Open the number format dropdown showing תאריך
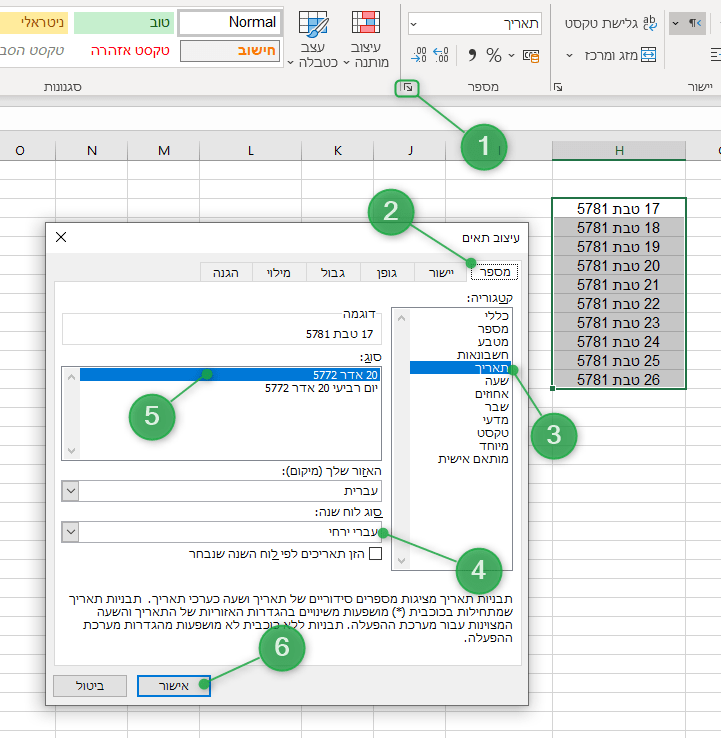The width and height of the screenshot is (721, 738). 475,24
